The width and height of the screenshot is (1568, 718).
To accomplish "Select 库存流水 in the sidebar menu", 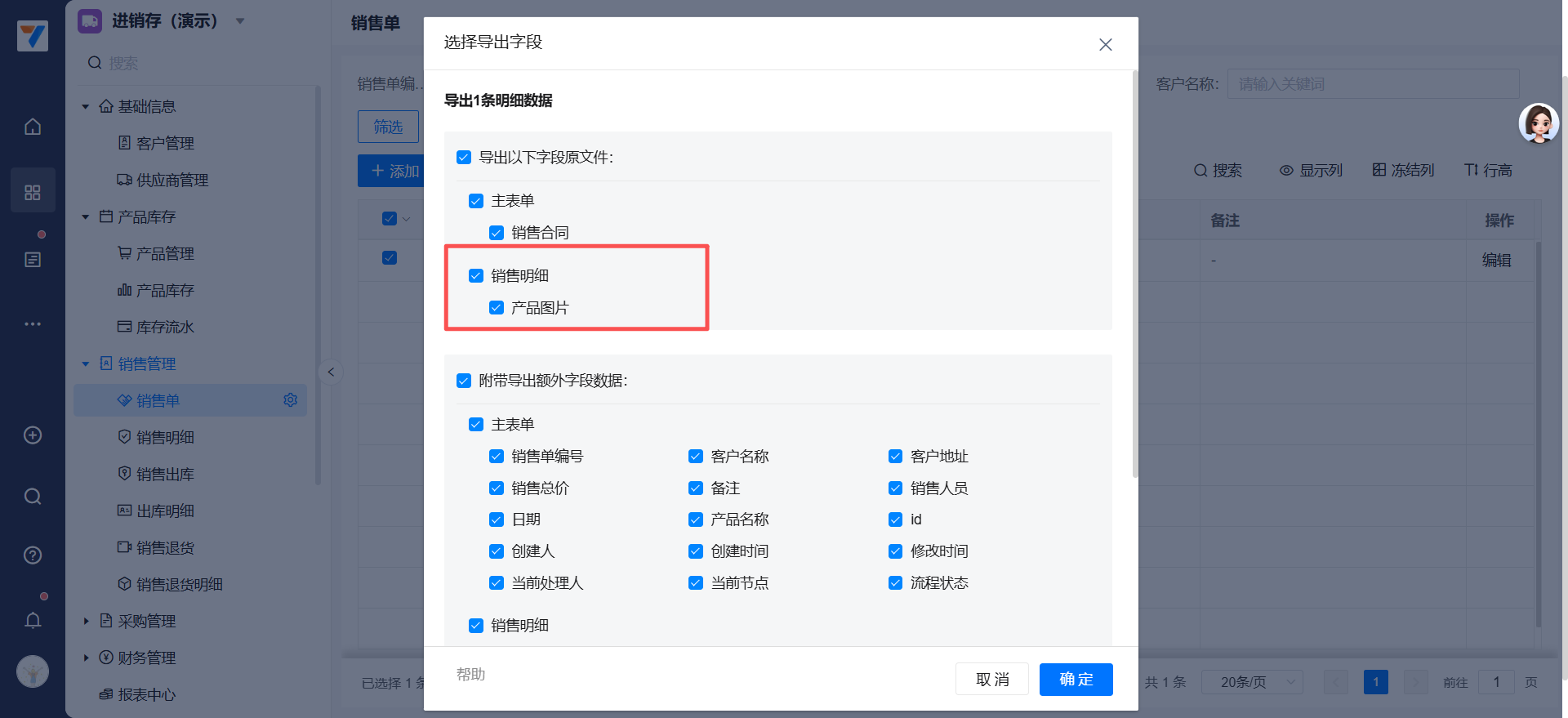I will pyautogui.click(x=165, y=328).
